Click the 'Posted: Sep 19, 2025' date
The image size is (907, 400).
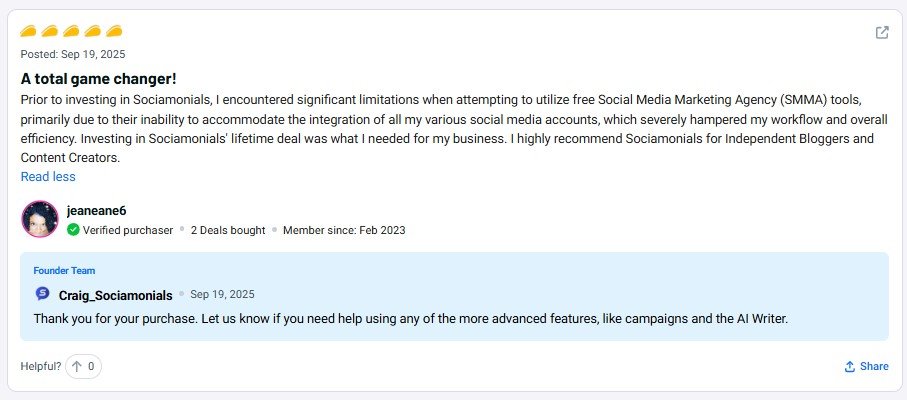coord(73,54)
